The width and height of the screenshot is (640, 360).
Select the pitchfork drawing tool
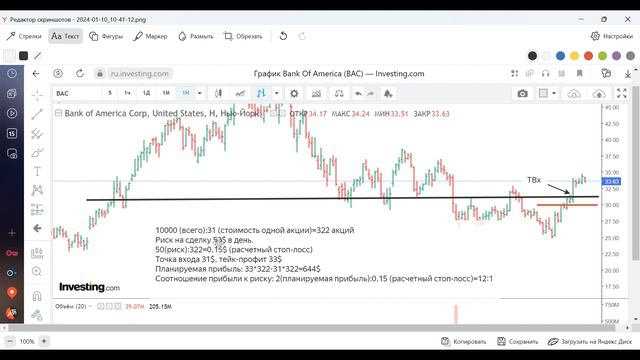tap(37, 133)
